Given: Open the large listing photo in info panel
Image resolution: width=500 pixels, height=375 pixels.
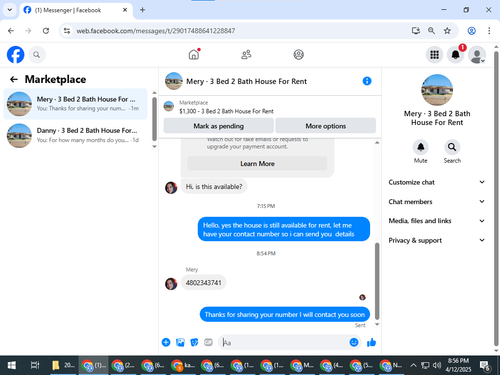Looking at the screenshot, I should (x=437, y=90).
